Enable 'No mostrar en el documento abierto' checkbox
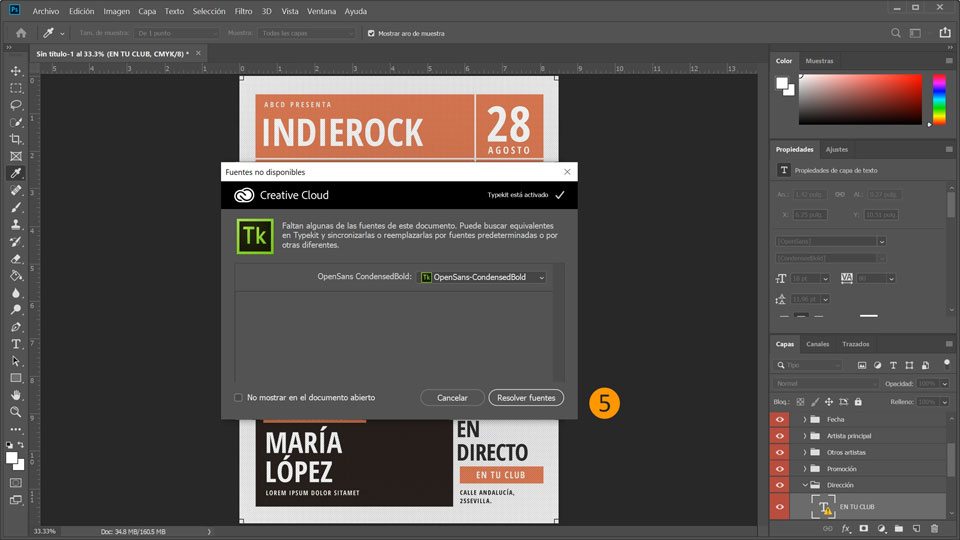960x540 pixels. point(238,398)
